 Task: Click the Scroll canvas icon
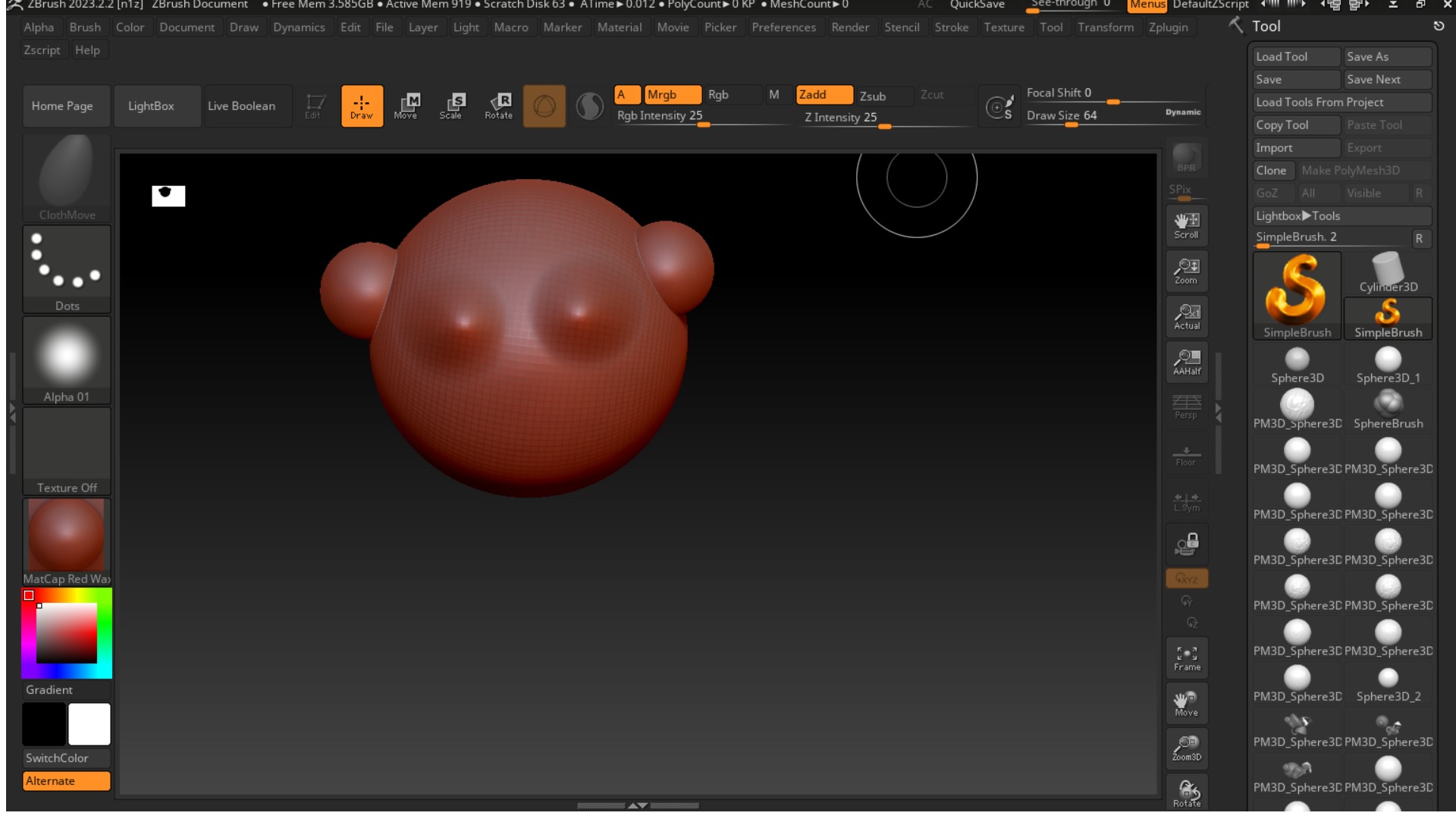[x=1187, y=224]
